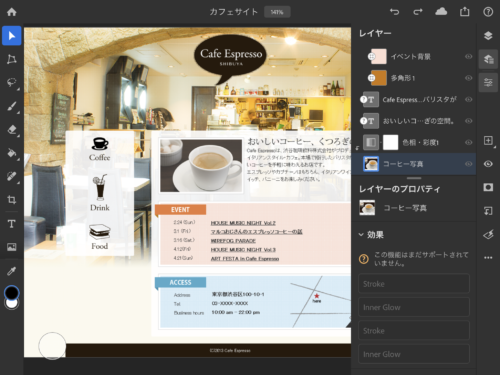This screenshot has width=500, height=375.
Task: Click the Cafe Espress layer T thumbnail
Action: click(371, 99)
